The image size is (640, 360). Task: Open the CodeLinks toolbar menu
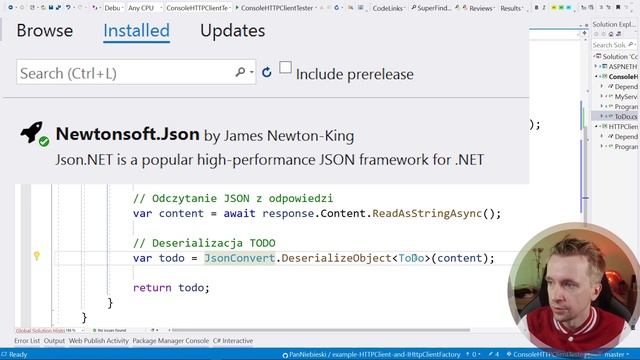[388, 8]
